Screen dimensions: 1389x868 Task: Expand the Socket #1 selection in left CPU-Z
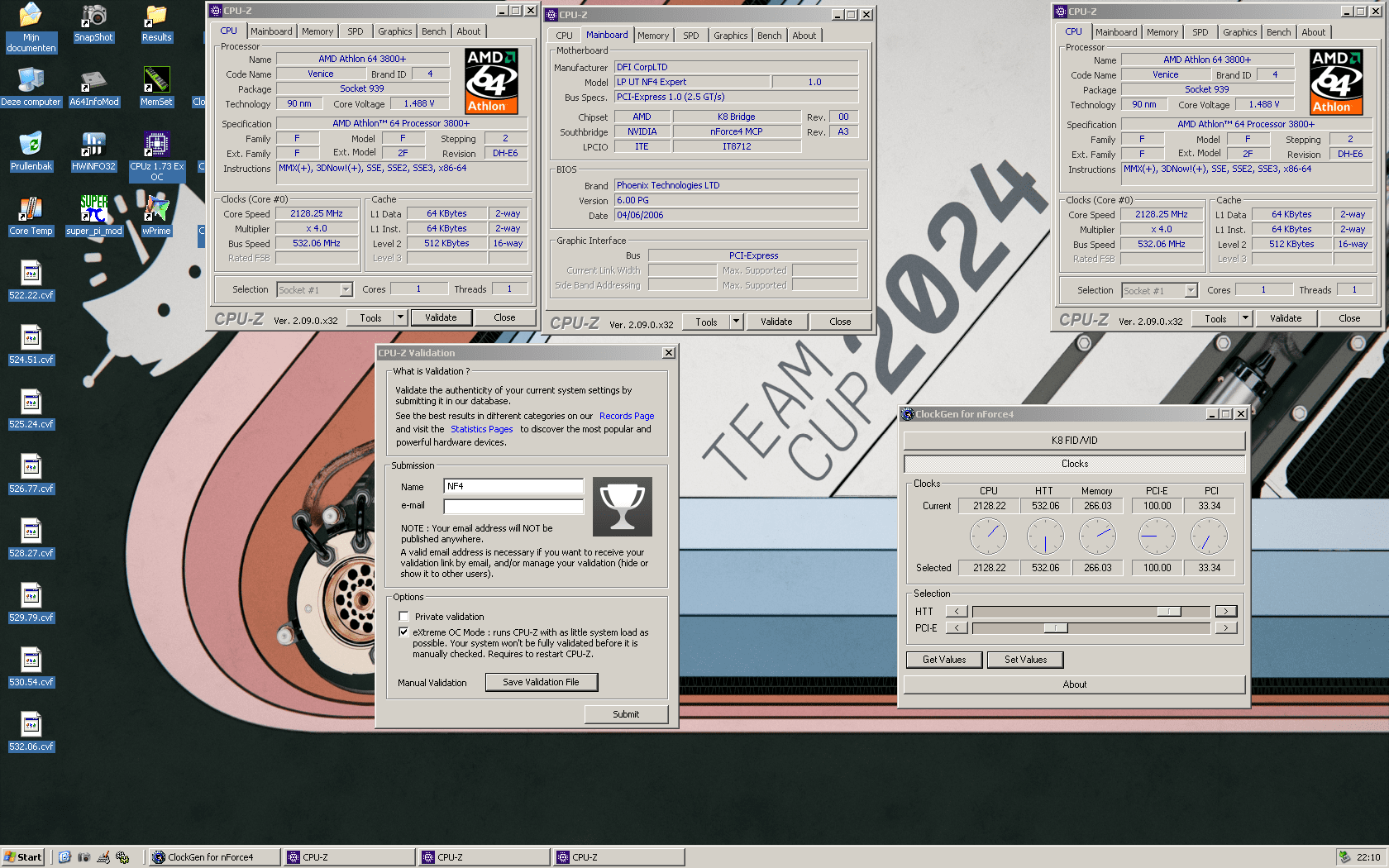point(346,290)
